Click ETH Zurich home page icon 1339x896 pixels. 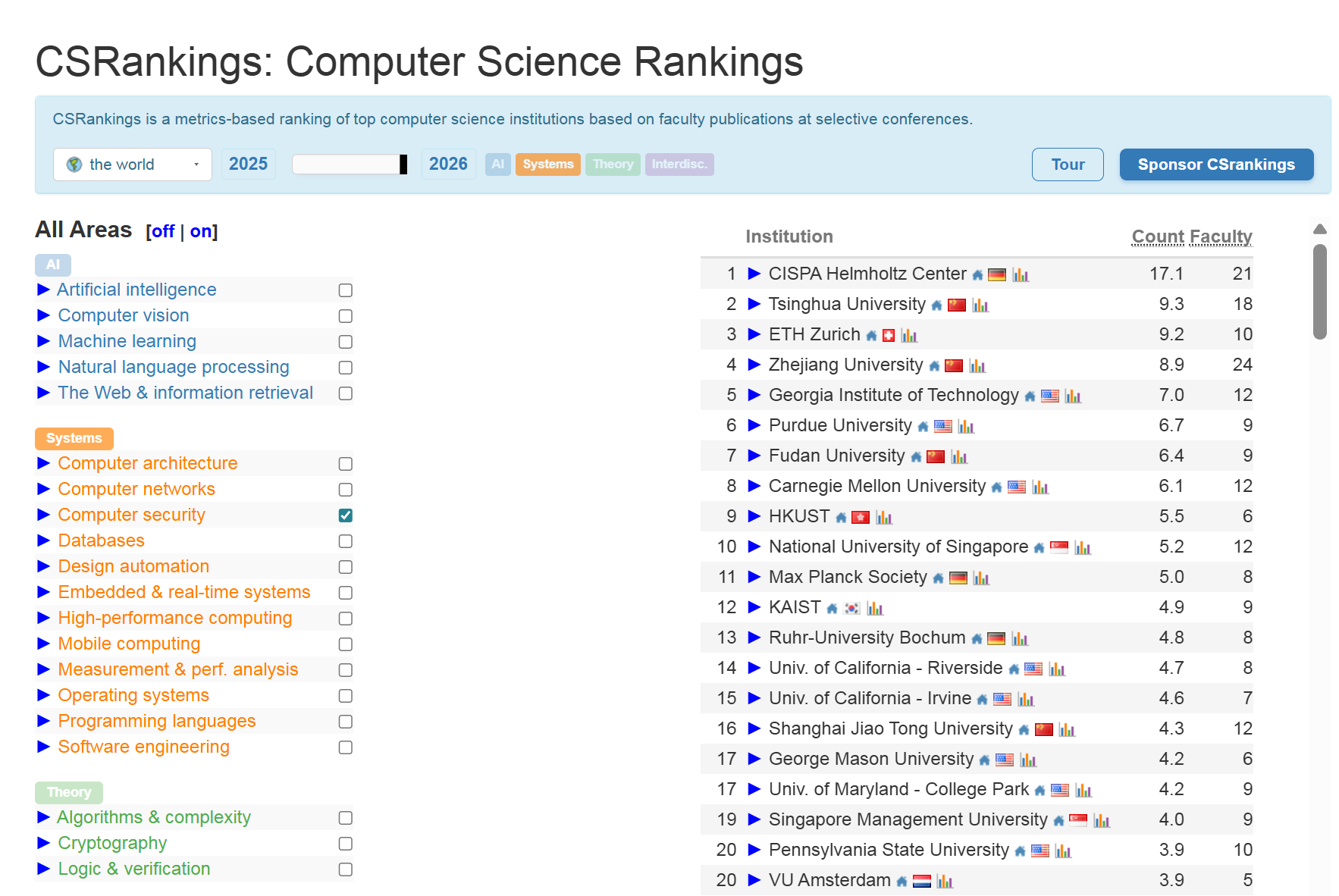tap(871, 336)
